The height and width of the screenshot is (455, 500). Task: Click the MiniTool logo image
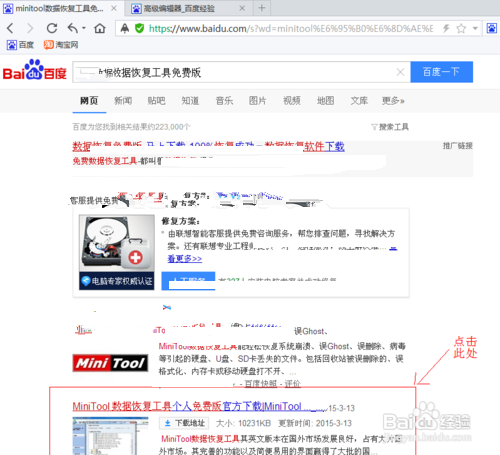click(110, 363)
